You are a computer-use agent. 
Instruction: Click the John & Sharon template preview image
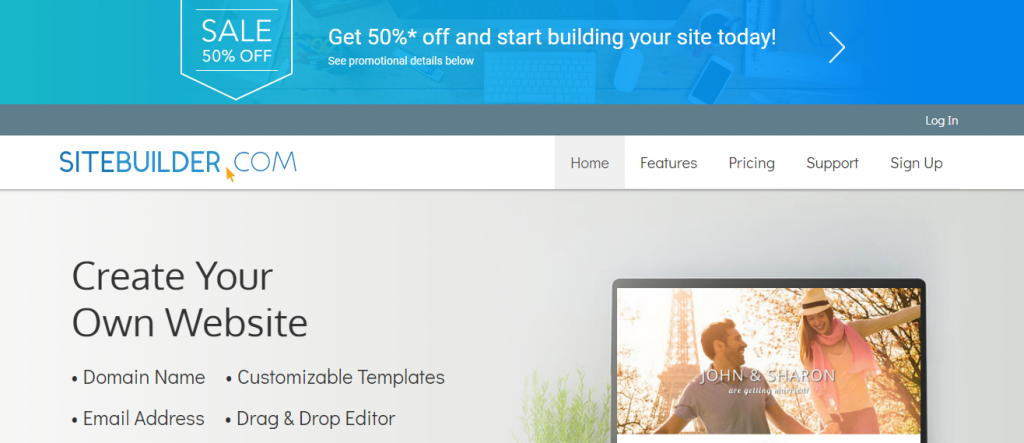pos(769,361)
